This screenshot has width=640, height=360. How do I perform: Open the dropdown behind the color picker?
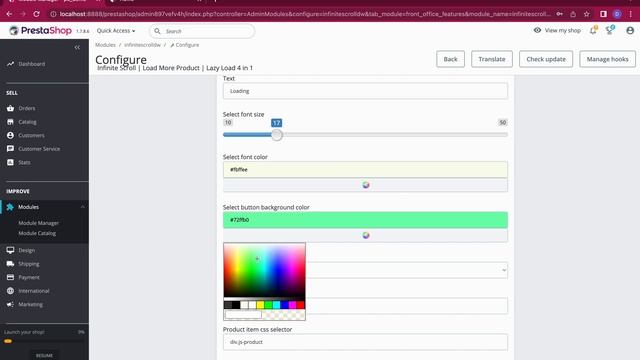pos(407,270)
